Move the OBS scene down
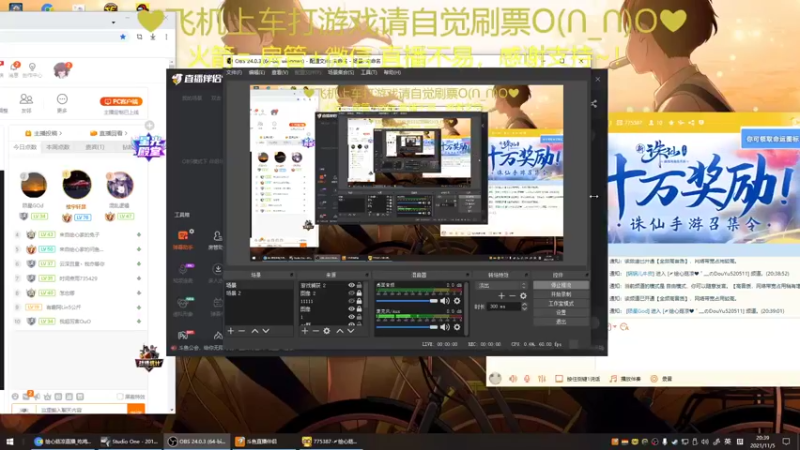This screenshot has height=450, width=800. [x=266, y=331]
